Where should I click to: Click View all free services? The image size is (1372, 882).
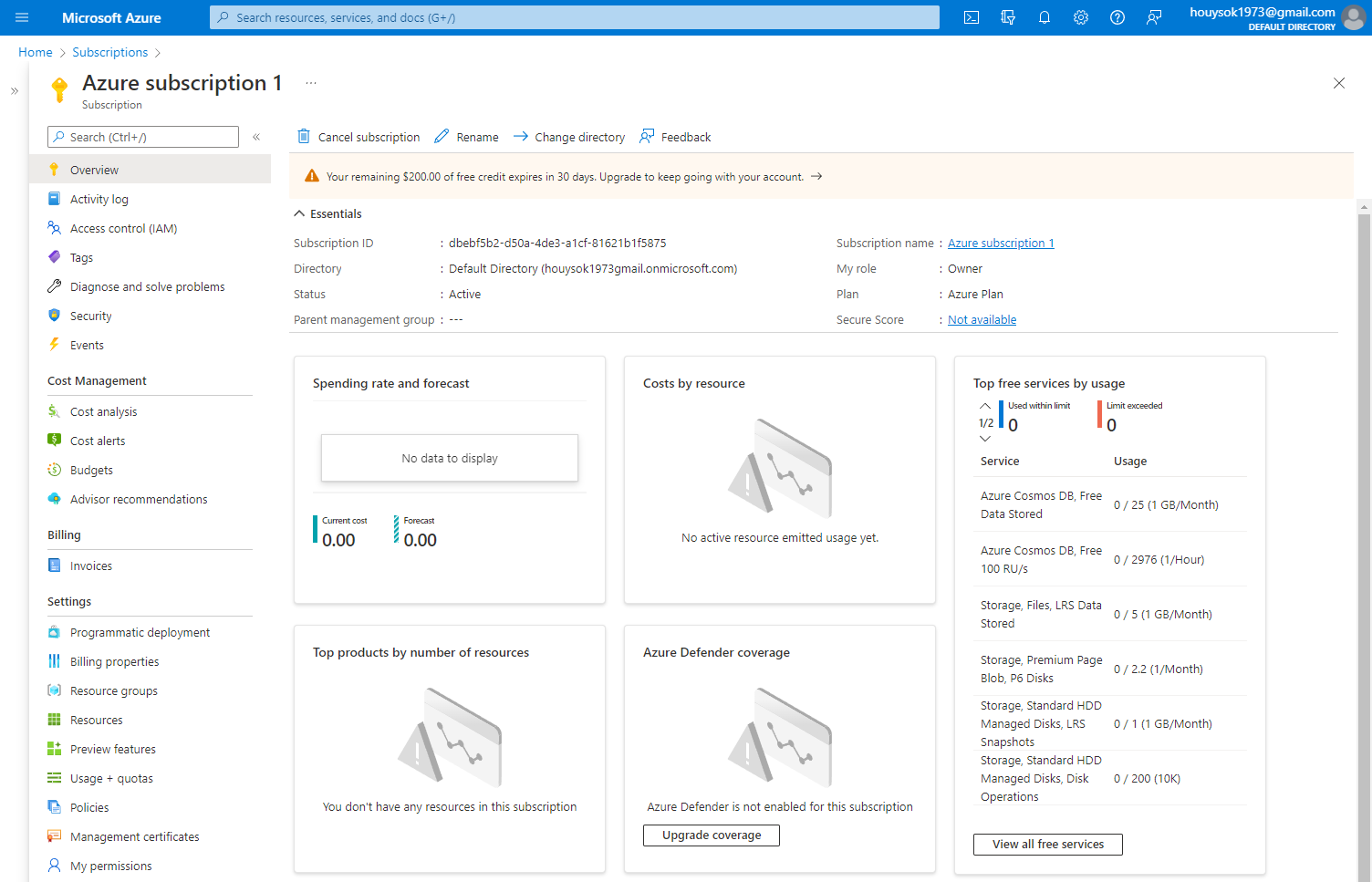1047,844
